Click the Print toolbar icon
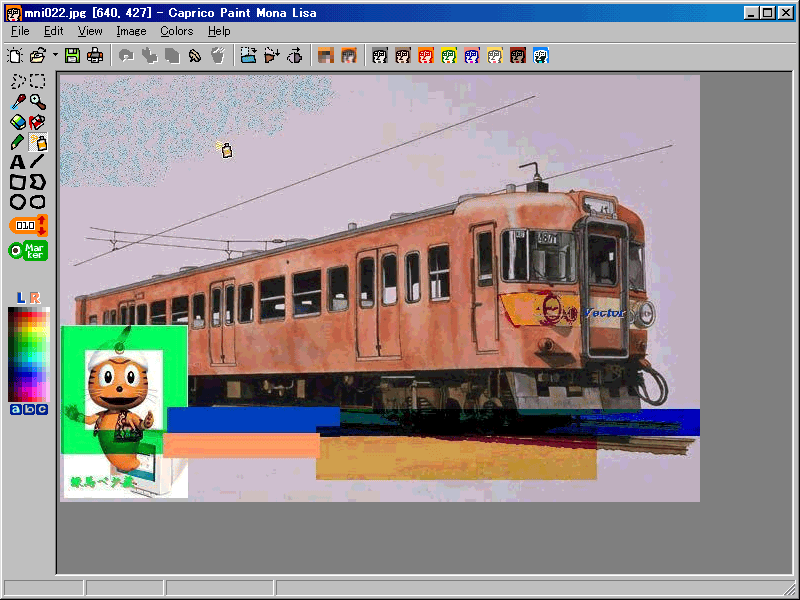 click(95, 56)
